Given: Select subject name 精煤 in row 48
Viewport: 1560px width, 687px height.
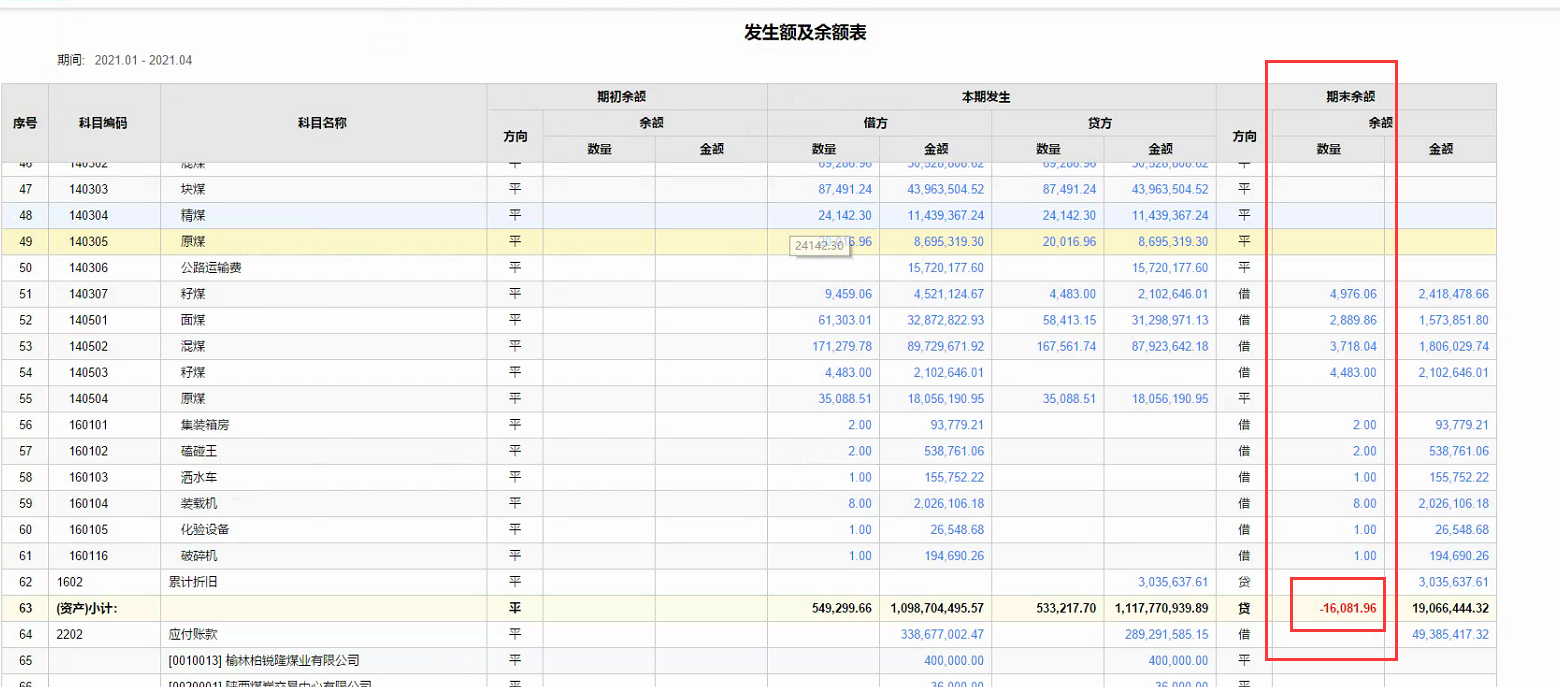Looking at the screenshot, I should tap(193, 216).
